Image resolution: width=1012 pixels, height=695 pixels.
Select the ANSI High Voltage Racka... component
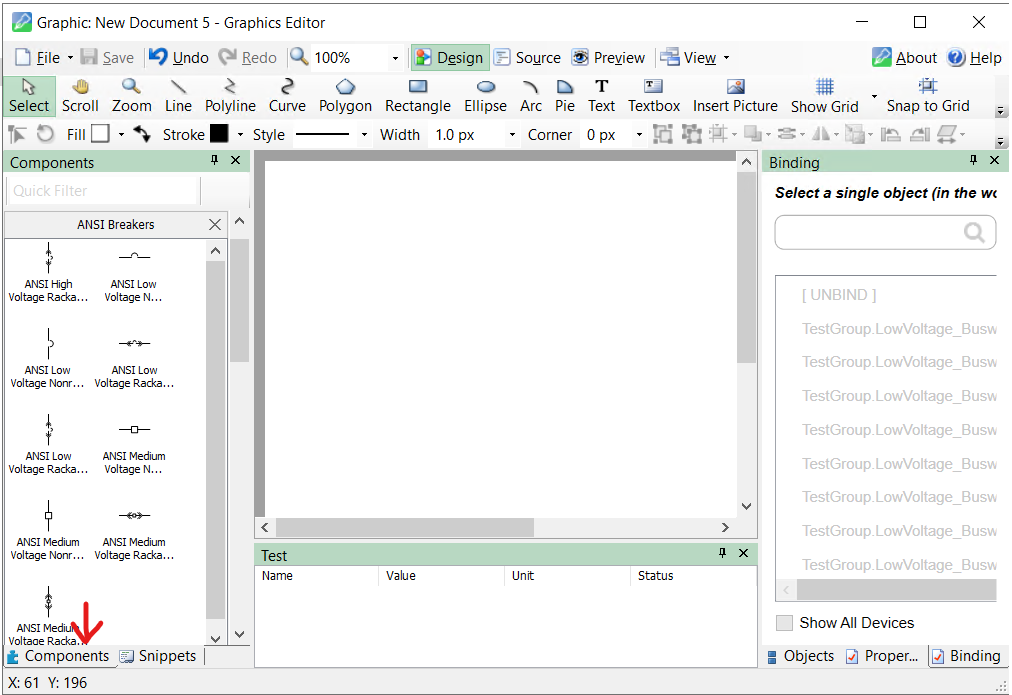48,273
